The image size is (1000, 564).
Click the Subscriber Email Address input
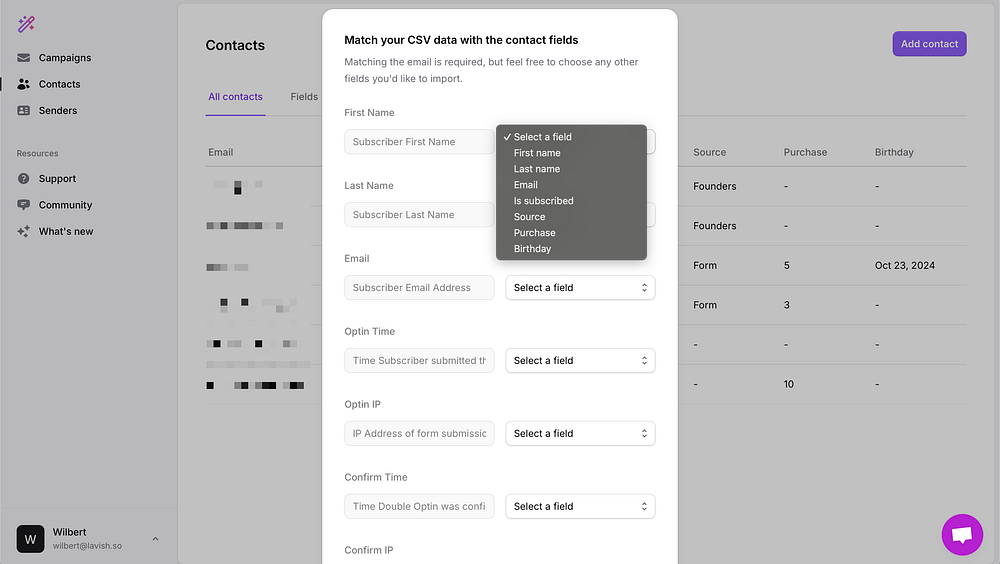tap(419, 288)
